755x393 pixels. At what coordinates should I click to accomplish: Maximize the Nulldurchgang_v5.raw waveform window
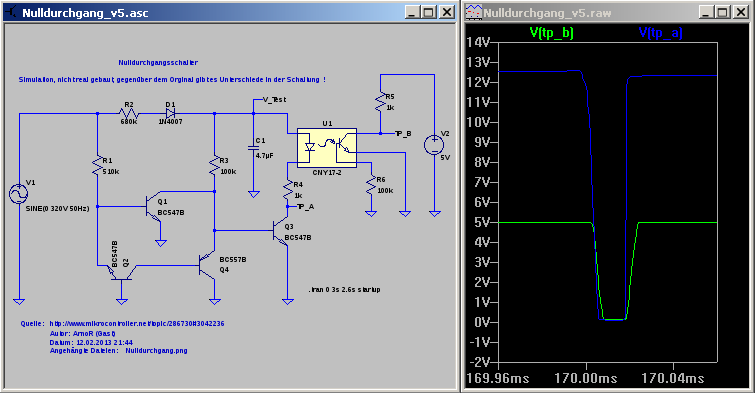pos(722,13)
